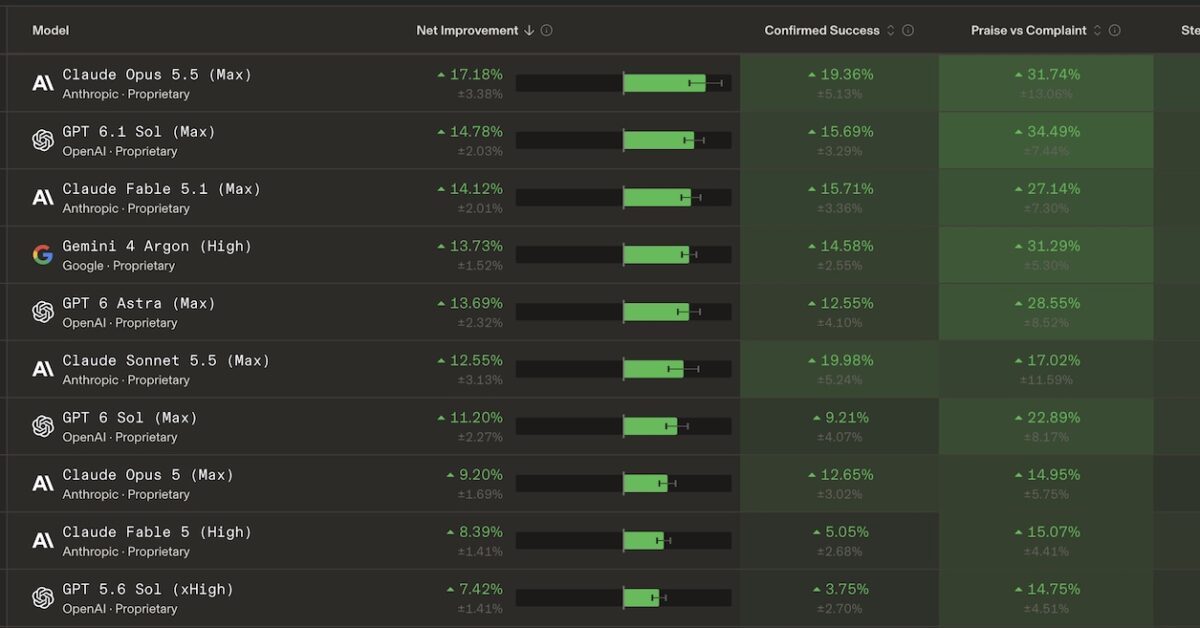This screenshot has height=628, width=1200.
Task: Toggle the Net Improvement descending sort arrow
Action: coord(529,30)
